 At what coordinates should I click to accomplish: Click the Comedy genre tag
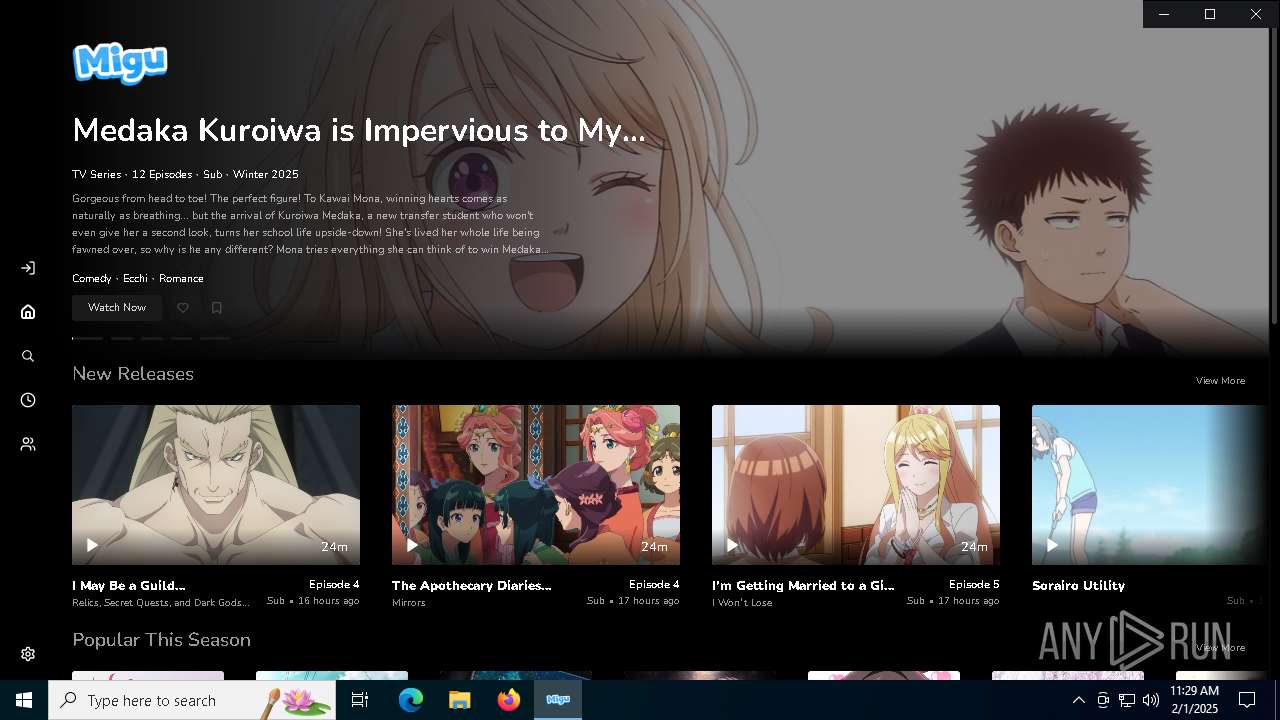coord(92,279)
